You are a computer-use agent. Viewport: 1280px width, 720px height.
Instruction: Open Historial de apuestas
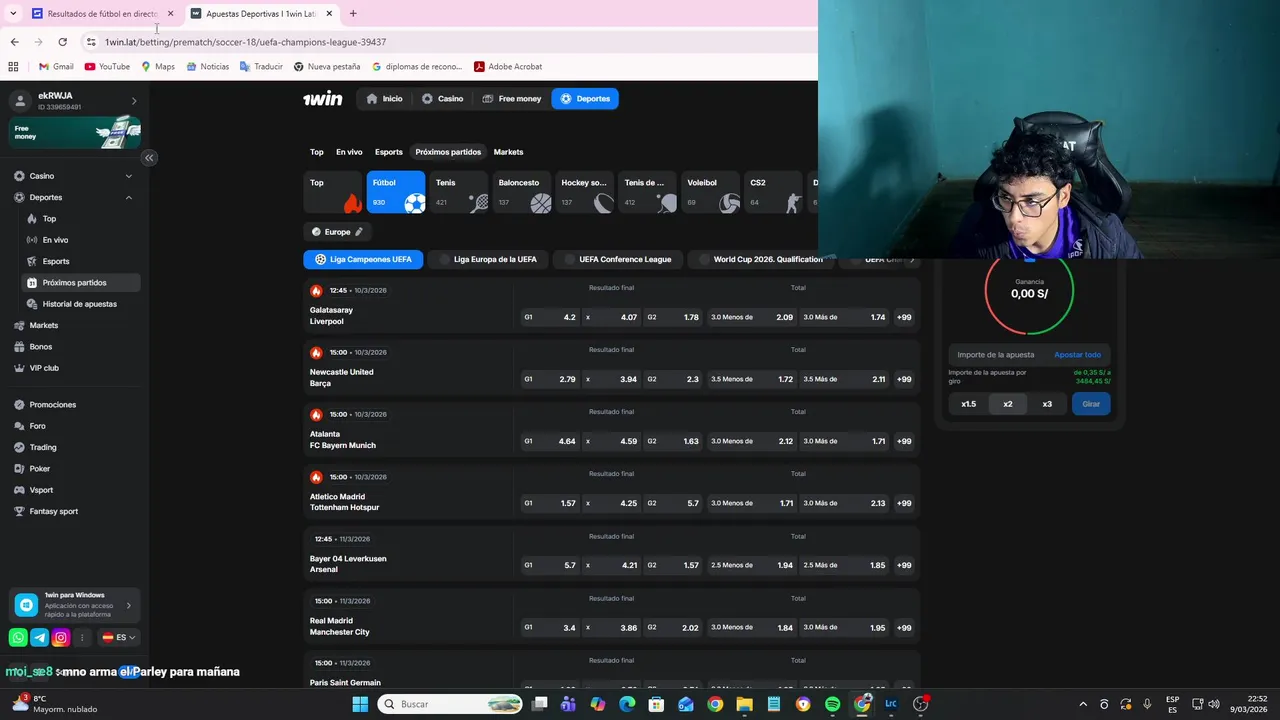tap(79, 304)
